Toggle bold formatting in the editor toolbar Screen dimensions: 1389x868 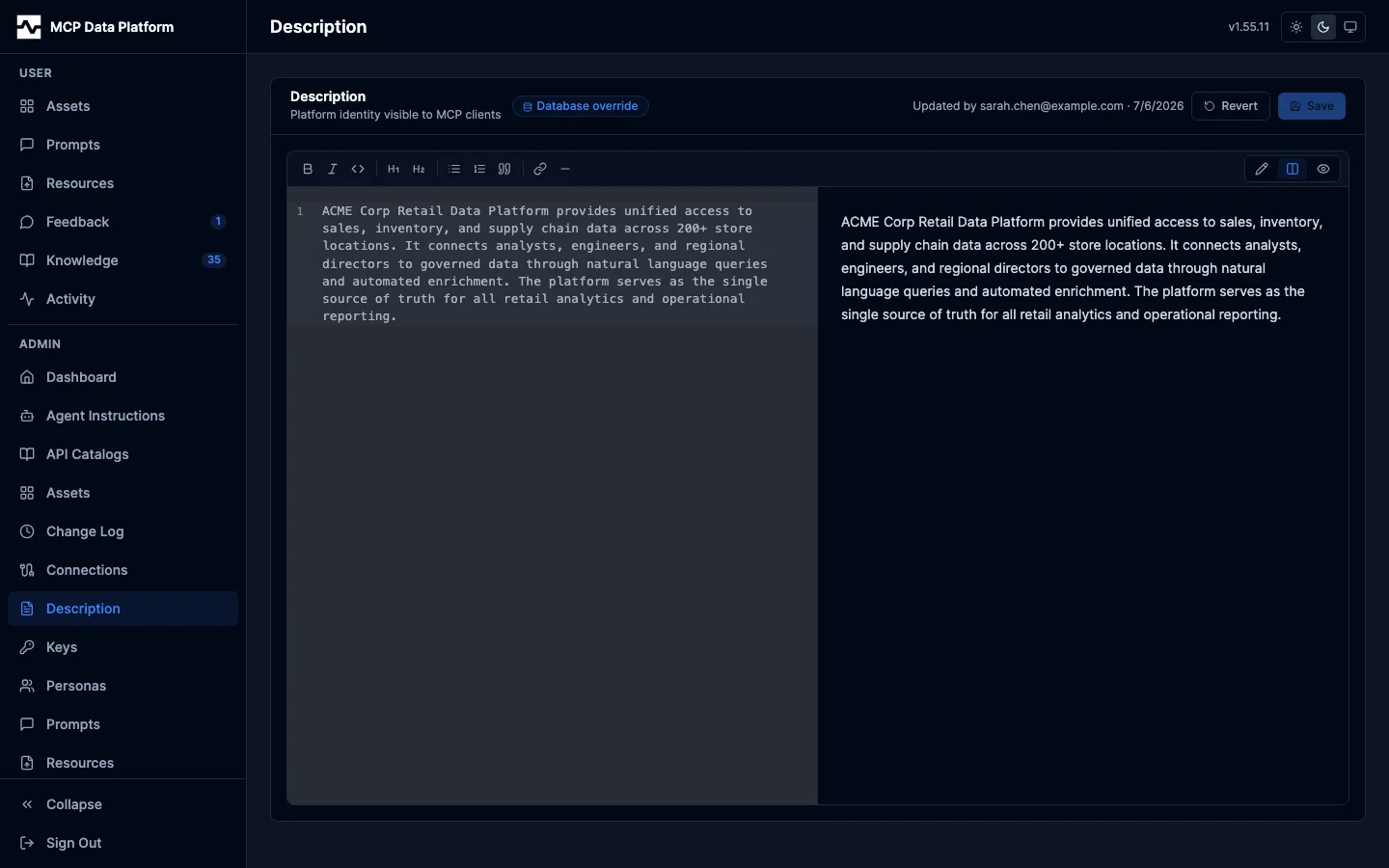pyautogui.click(x=308, y=169)
